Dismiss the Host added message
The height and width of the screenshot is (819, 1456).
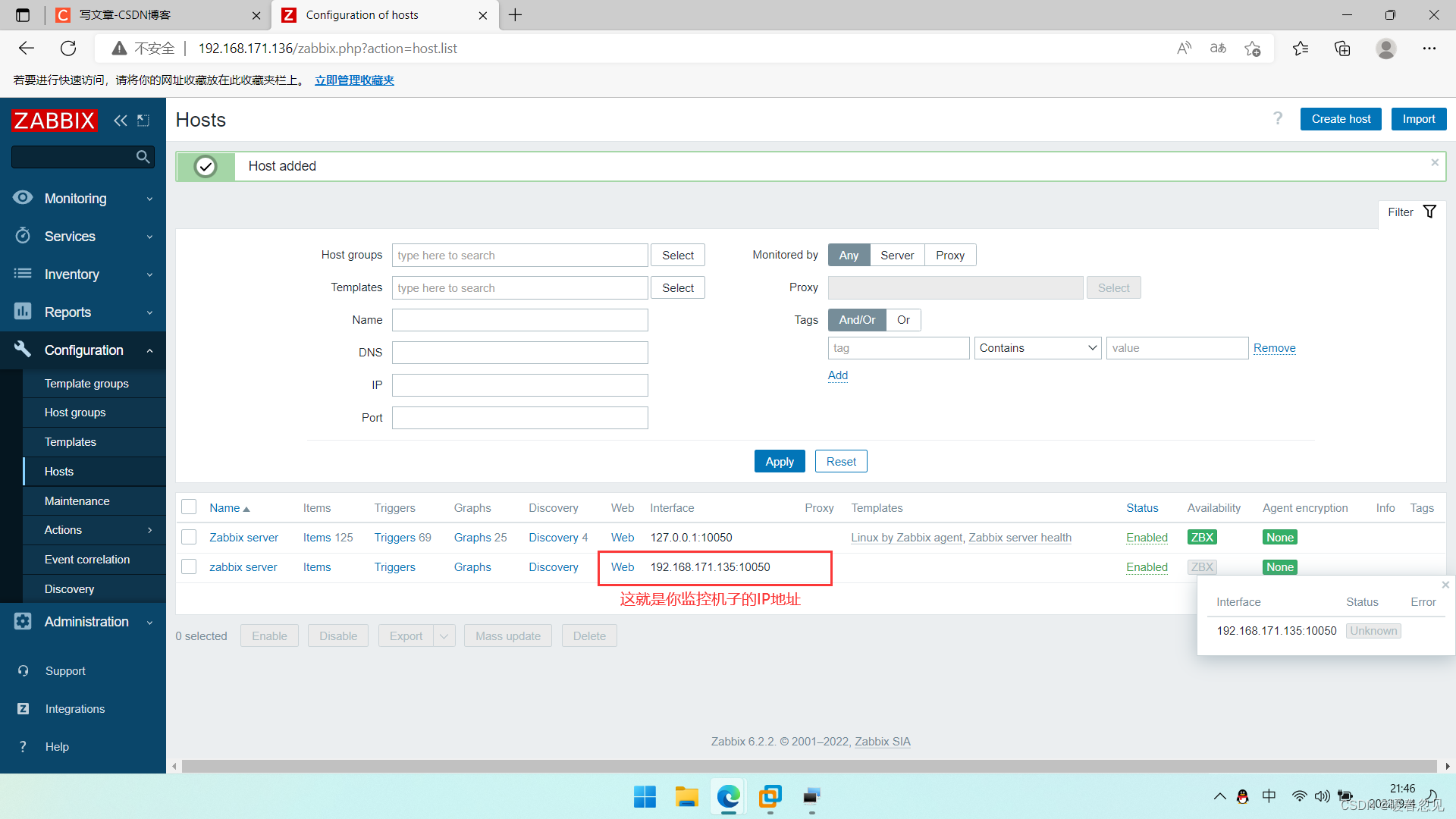click(1435, 162)
